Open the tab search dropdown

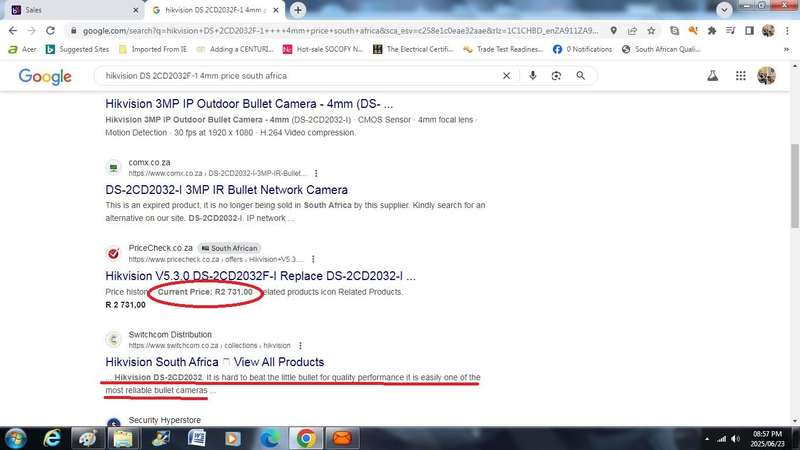pos(724,10)
